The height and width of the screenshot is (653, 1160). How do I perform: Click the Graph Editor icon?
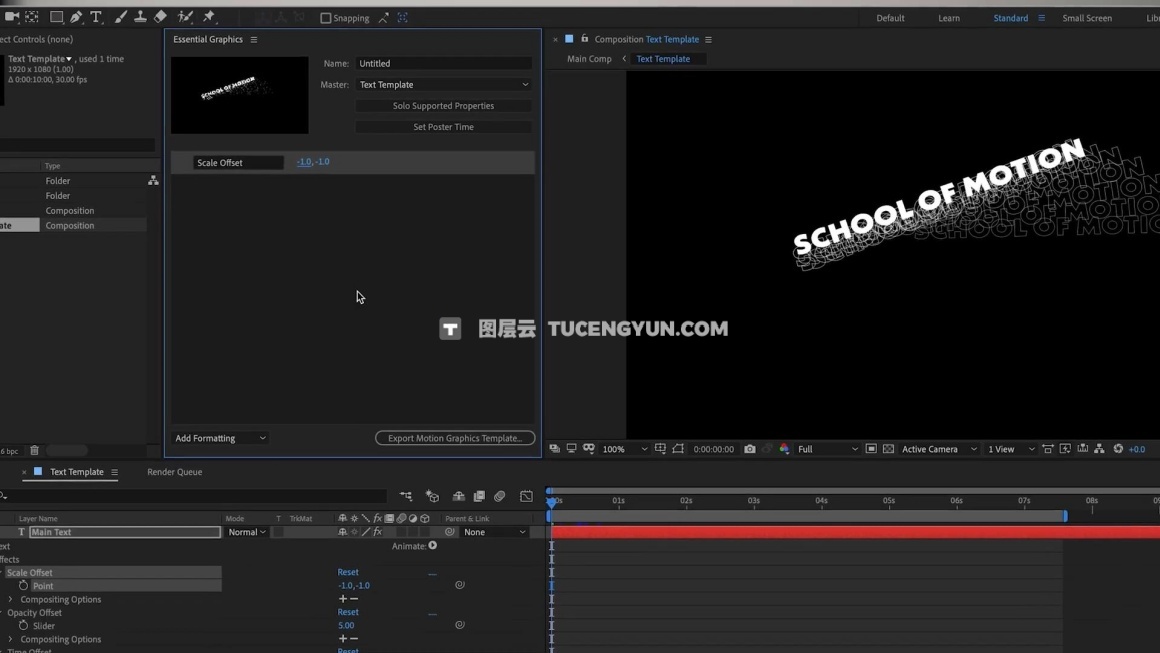tap(526, 496)
